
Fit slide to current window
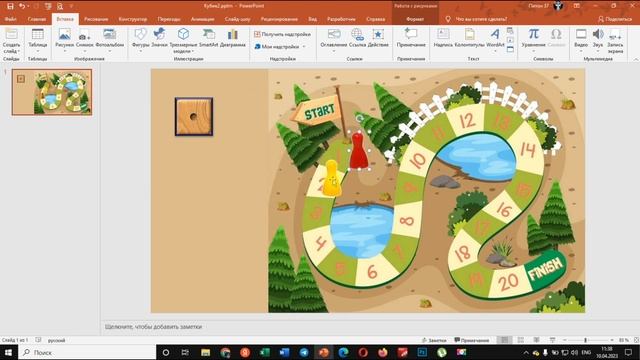(x=636, y=340)
